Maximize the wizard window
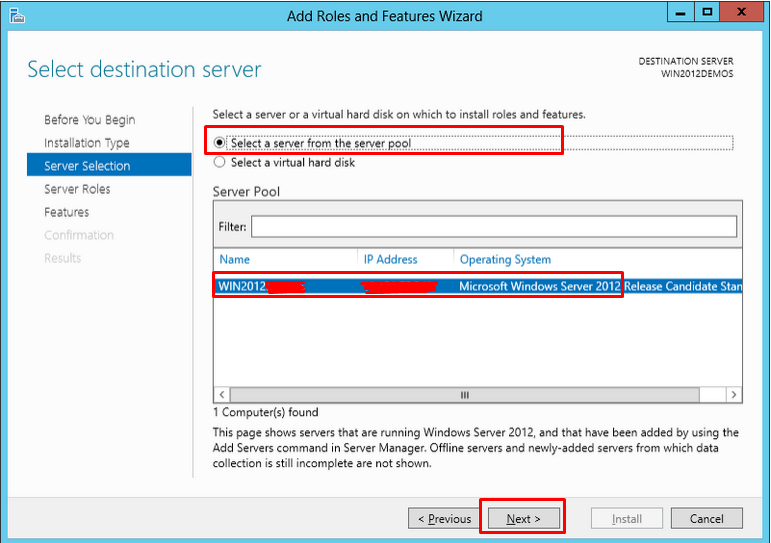Viewport: 771px width, 543px height. point(708,13)
